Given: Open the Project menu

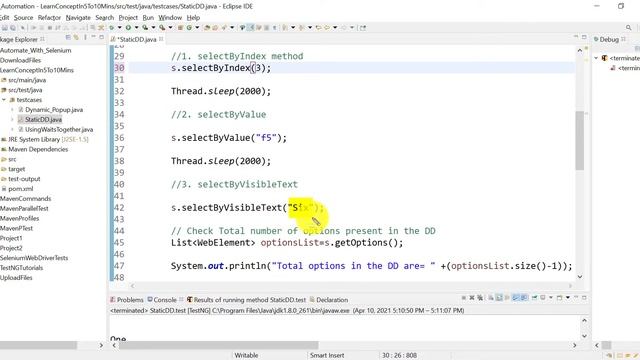Looking at the screenshot, I should 128,18.
